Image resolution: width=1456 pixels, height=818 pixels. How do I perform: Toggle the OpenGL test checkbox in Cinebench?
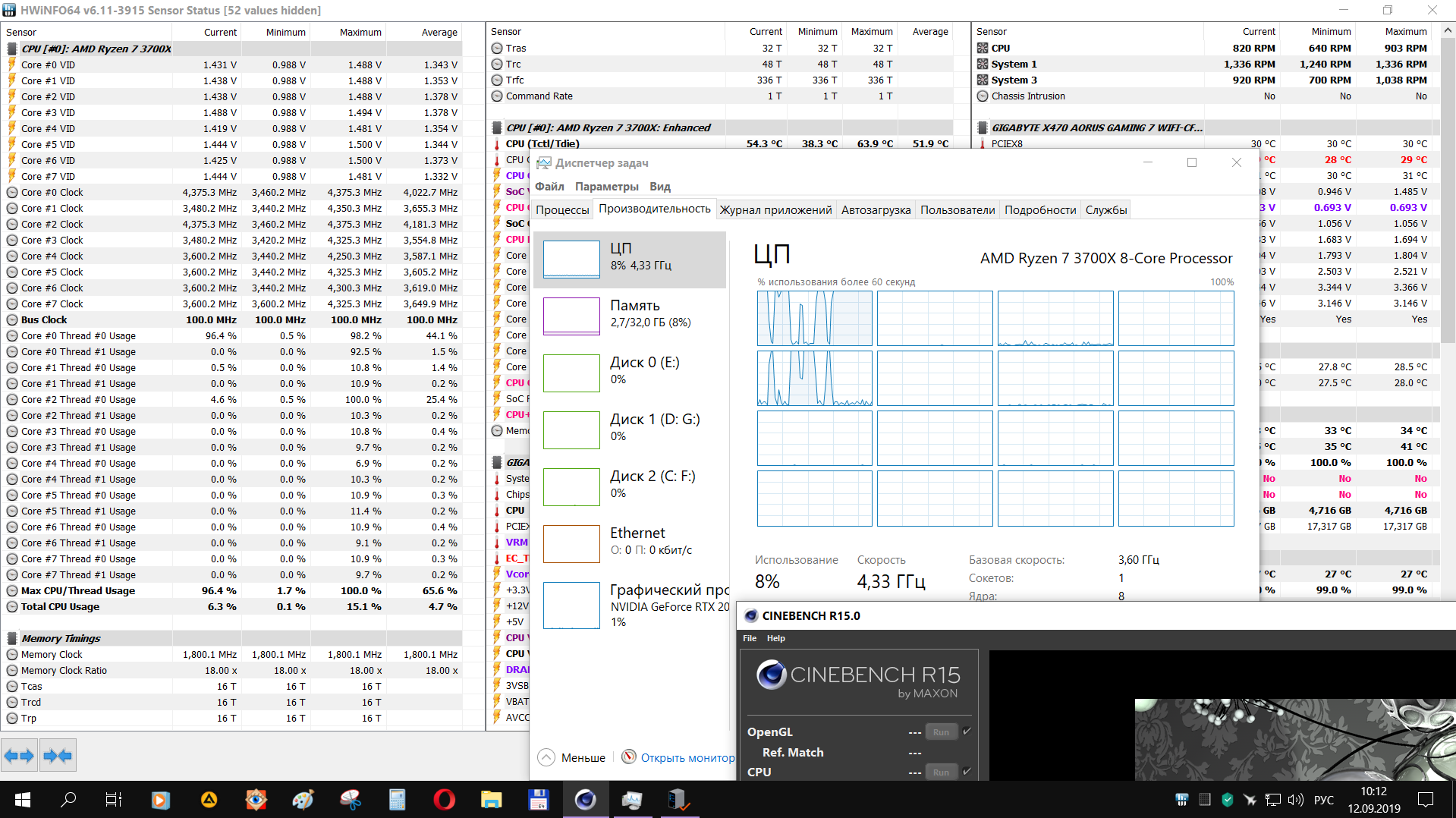coord(967,731)
